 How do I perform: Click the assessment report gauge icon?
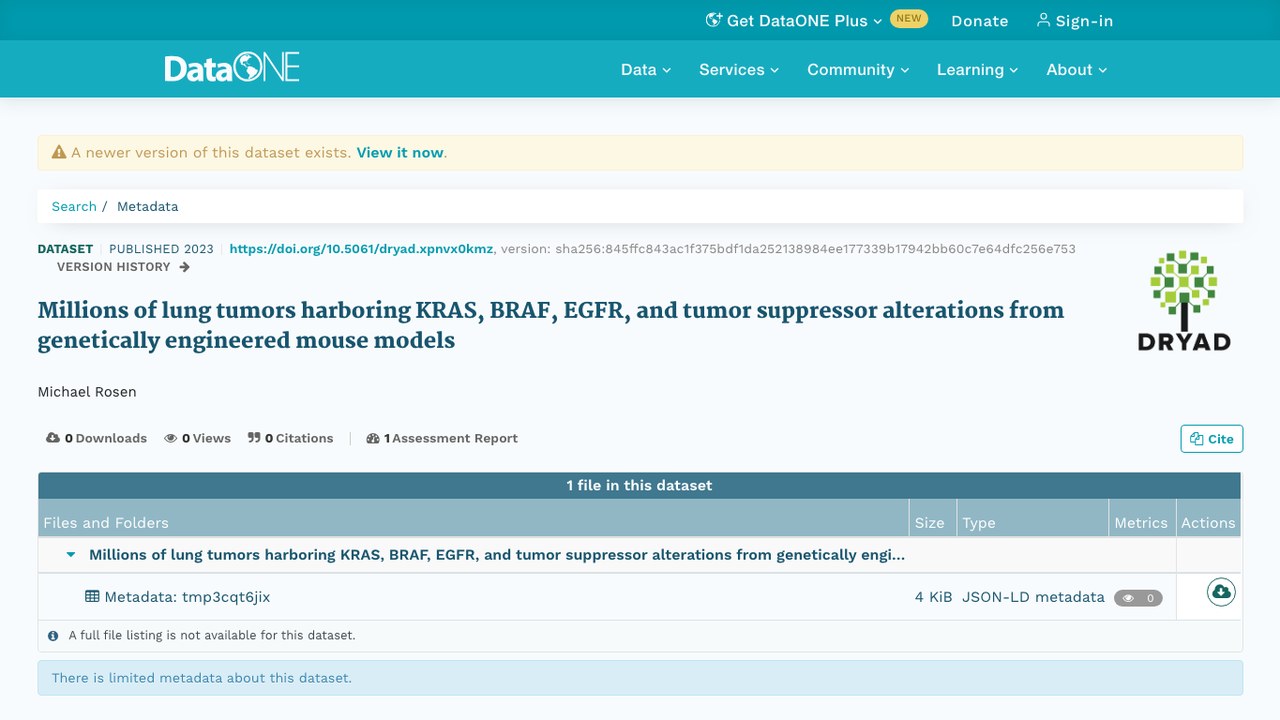tap(373, 438)
